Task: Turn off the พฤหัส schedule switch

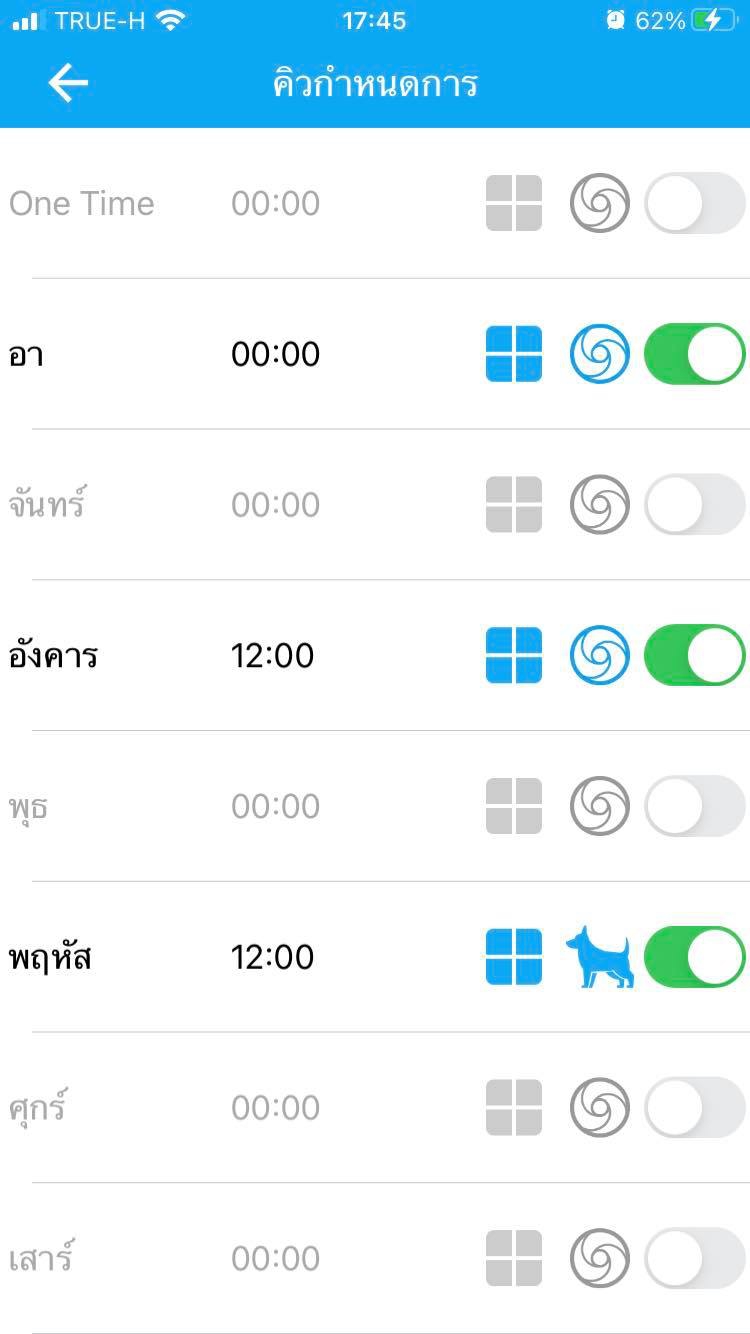Action: tap(695, 957)
